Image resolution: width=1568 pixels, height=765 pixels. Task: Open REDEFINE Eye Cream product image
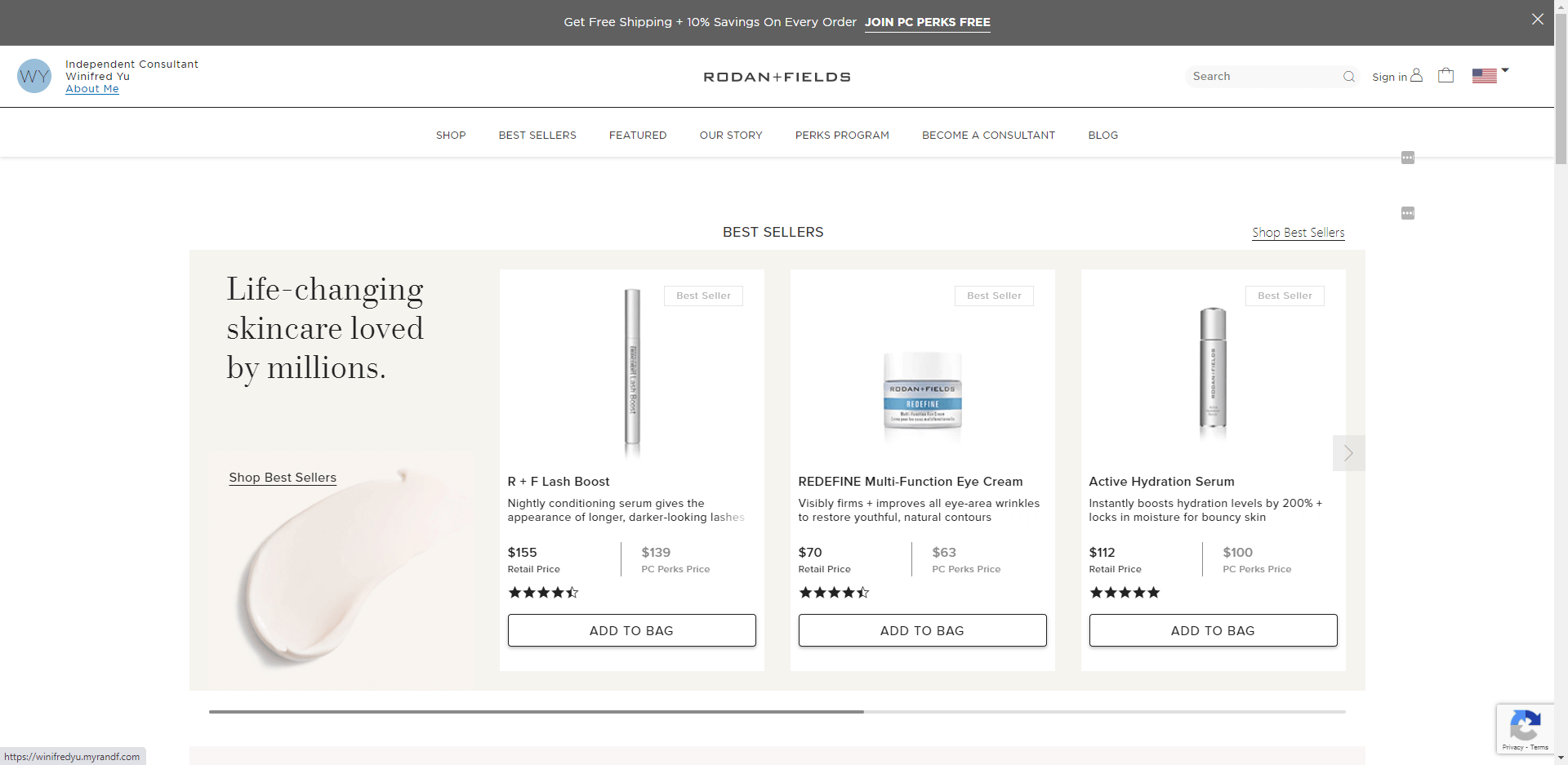pos(922,390)
